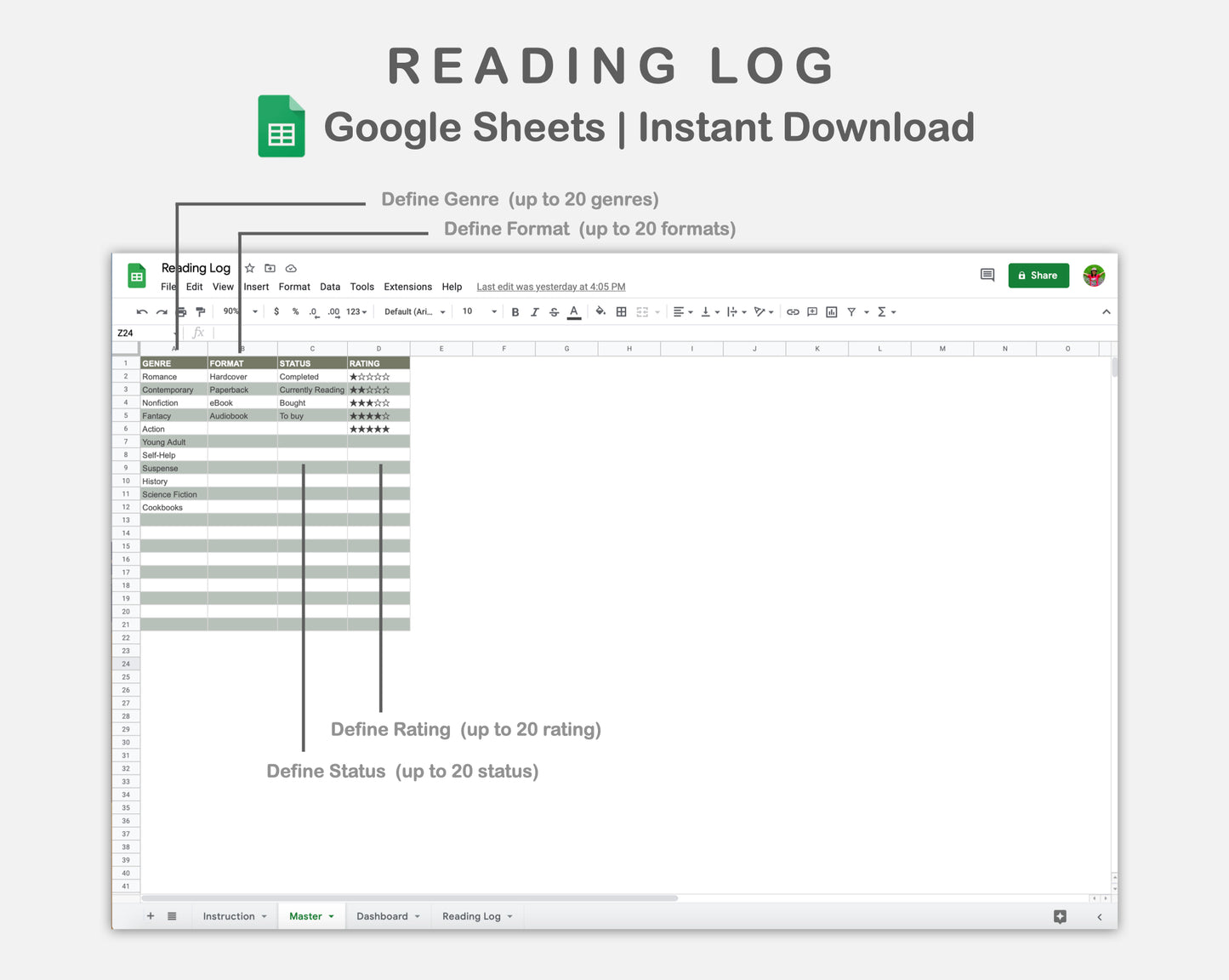This screenshot has width=1229, height=980.
Task: Create a filter
Action: tap(852, 311)
